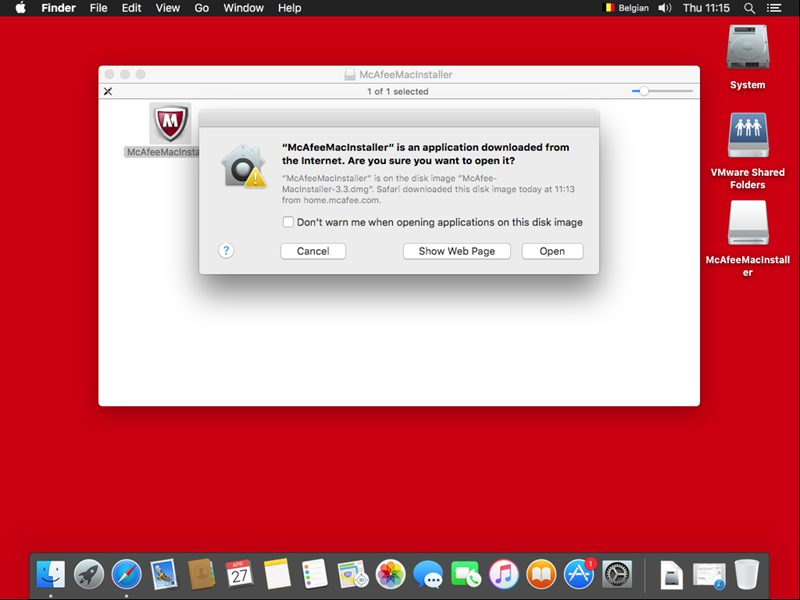Open iBooks from the Dock
The width and height of the screenshot is (800, 600).
[x=541, y=574]
